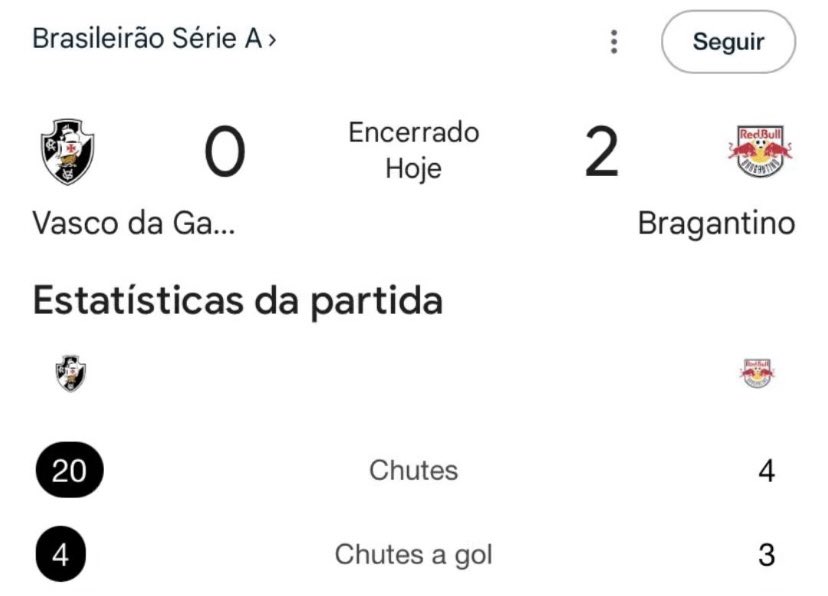Open the three-dot more options menu
Screen dimensions: 828x596
(614, 42)
